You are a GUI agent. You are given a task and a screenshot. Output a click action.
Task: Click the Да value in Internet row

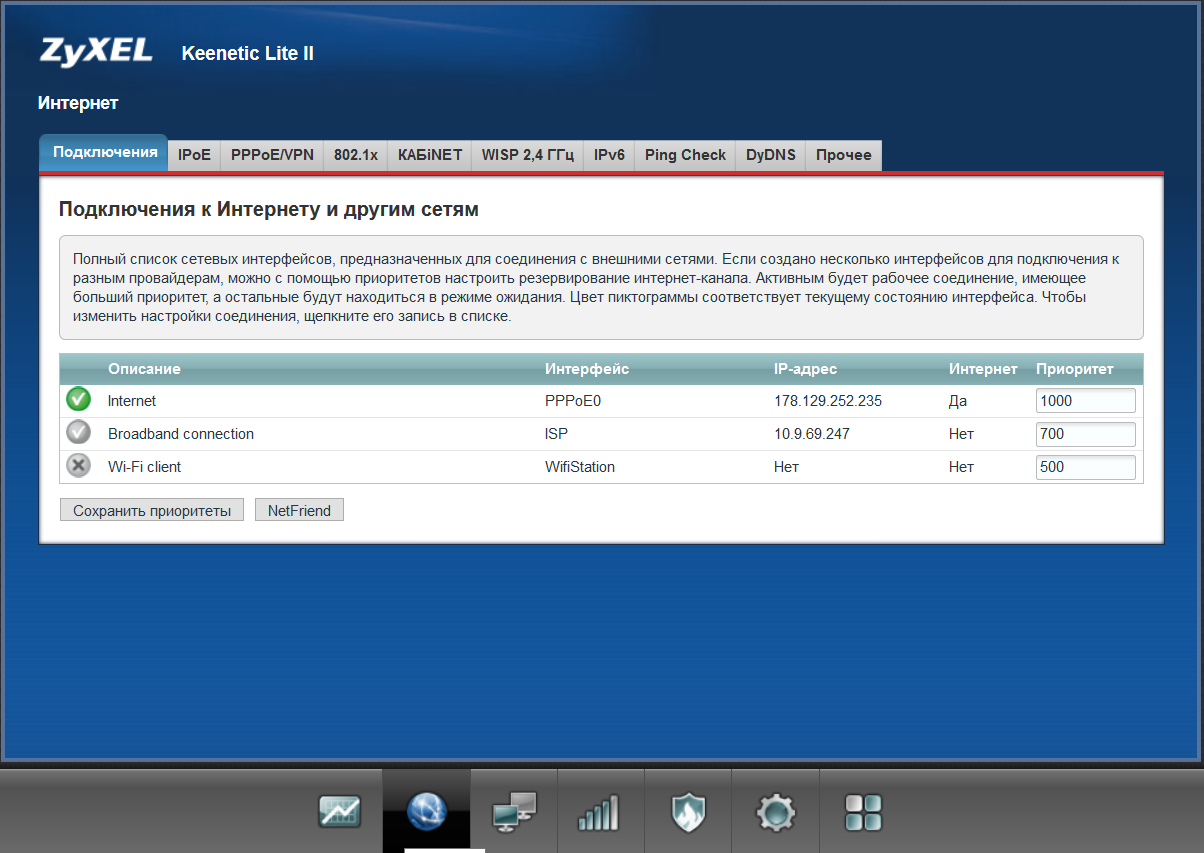pyautogui.click(x=958, y=401)
